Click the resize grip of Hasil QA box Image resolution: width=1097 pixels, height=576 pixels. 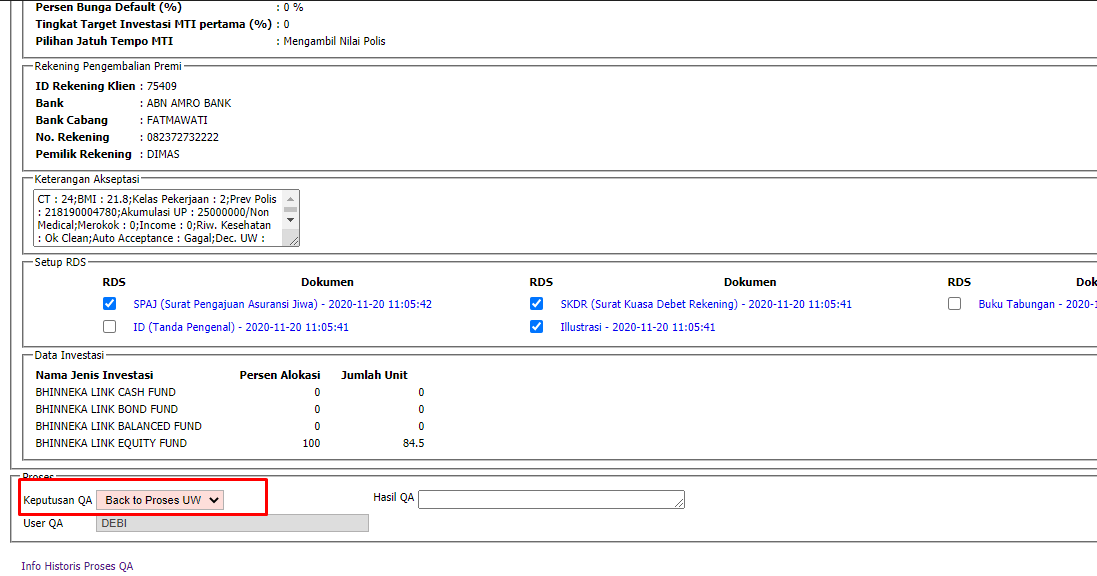click(680, 504)
